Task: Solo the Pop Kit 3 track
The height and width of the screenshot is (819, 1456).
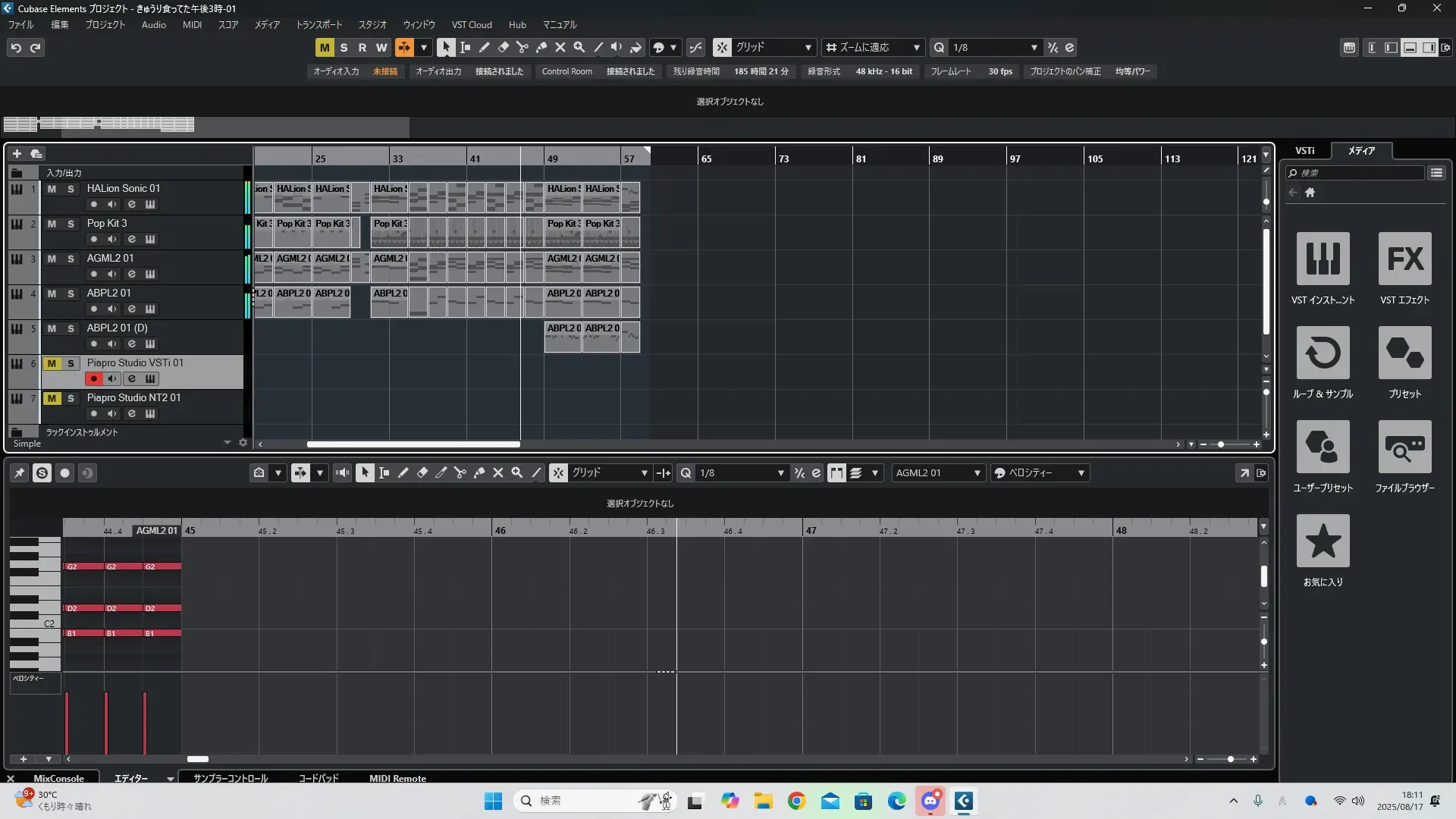Action: (x=71, y=224)
